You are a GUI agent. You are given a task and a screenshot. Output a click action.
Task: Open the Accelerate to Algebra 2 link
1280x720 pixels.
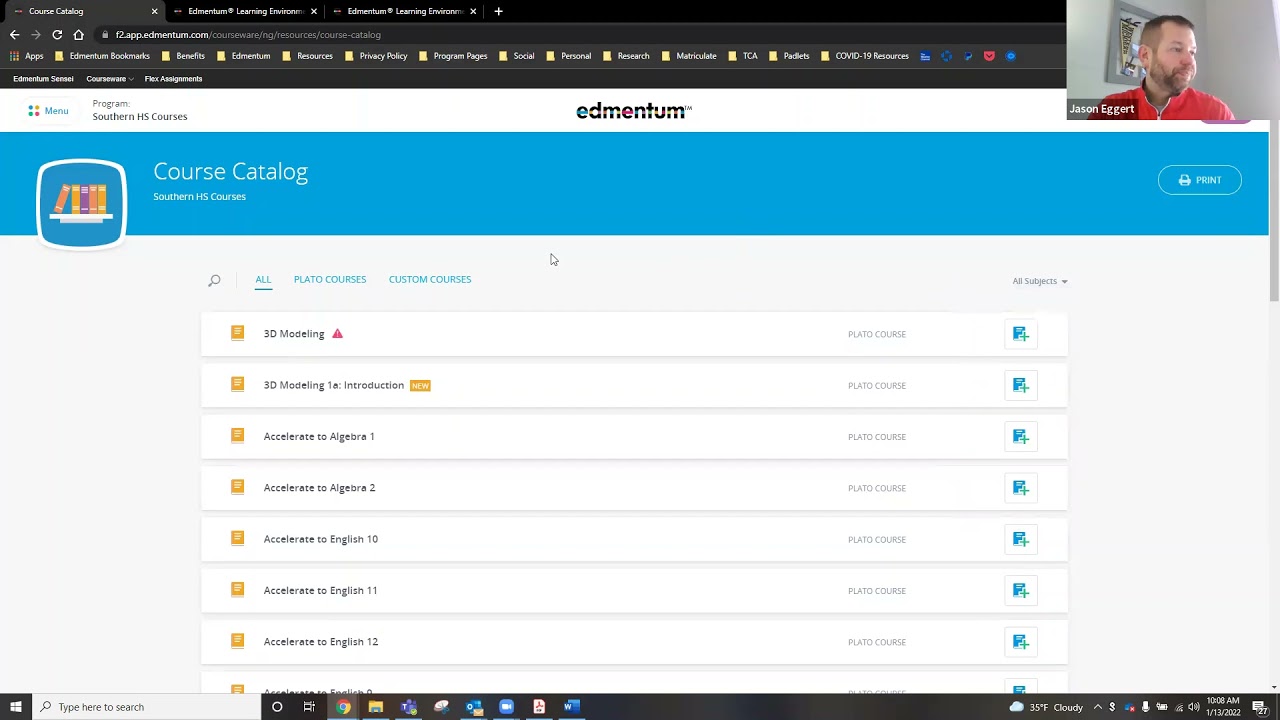click(x=319, y=488)
